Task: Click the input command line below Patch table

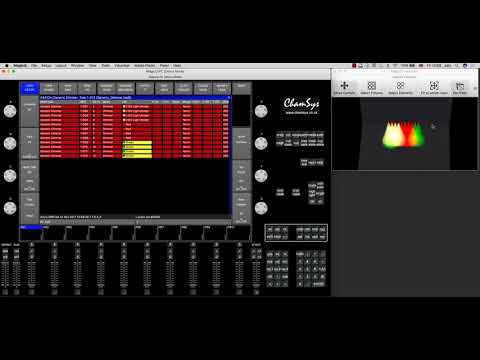Action: [x=135, y=222]
